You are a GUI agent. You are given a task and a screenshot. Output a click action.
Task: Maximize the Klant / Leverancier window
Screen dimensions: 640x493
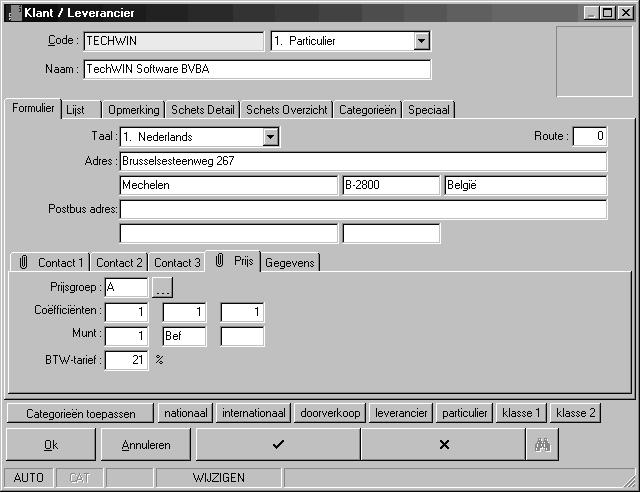[x=607, y=13]
